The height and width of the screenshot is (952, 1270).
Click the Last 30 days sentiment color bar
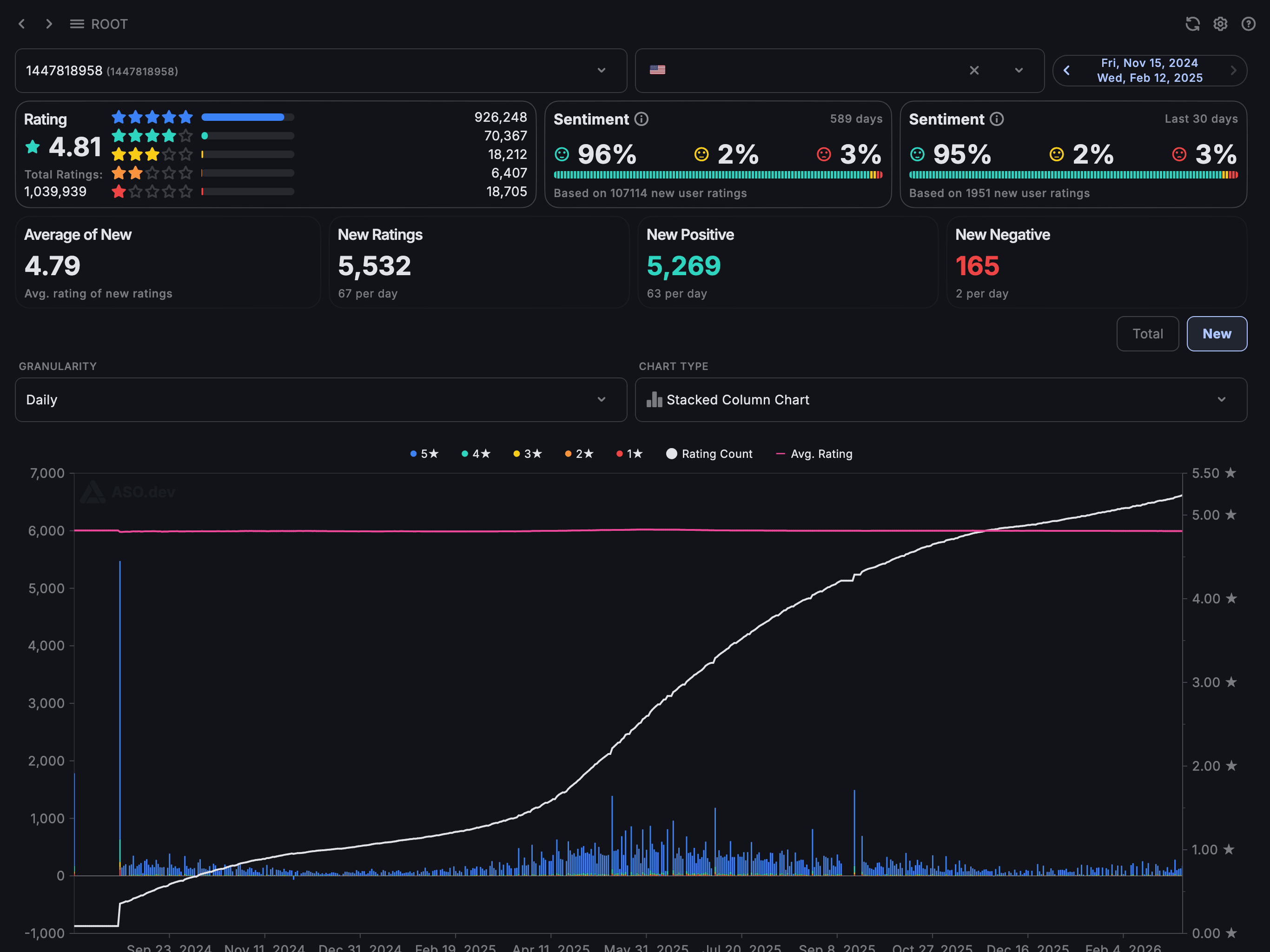[x=1073, y=175]
